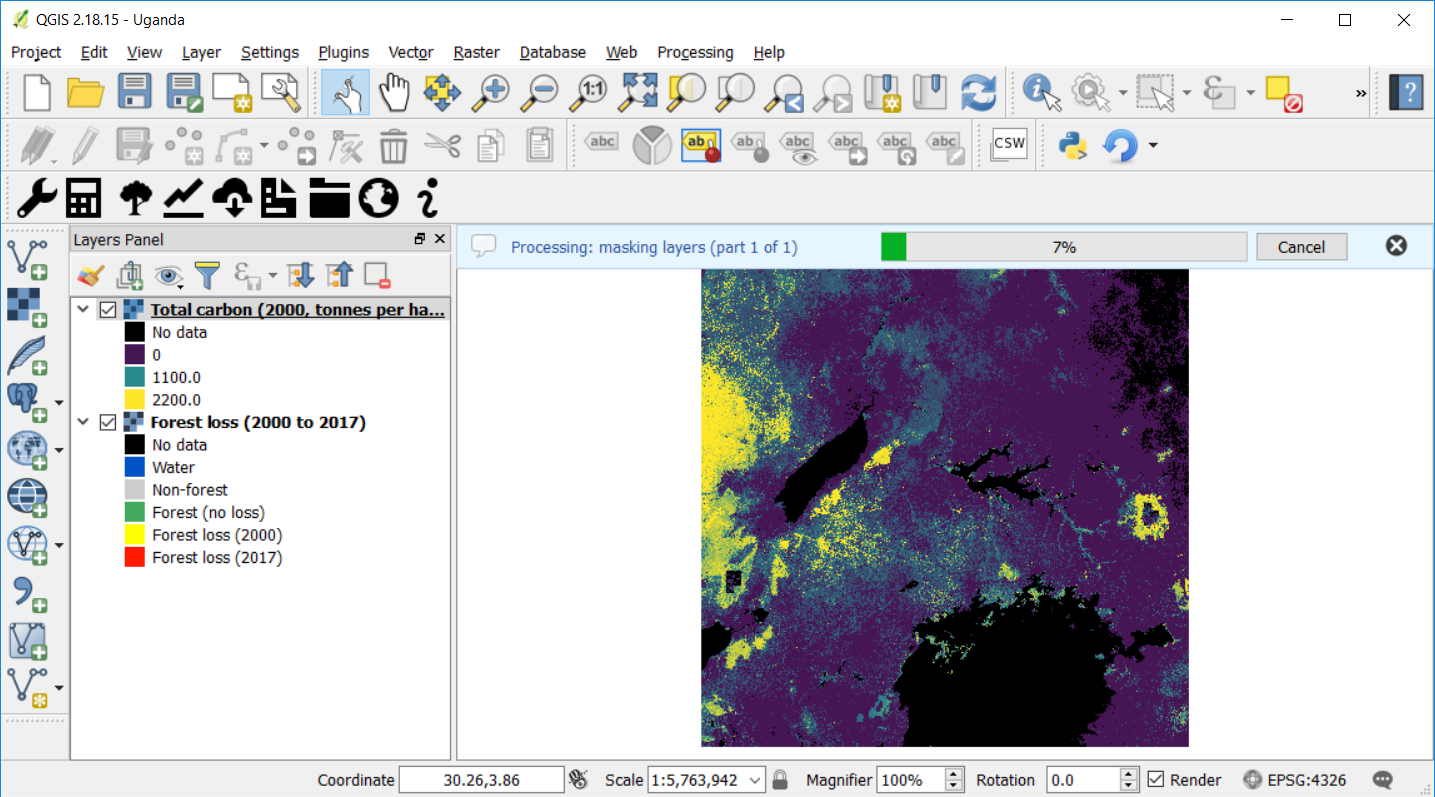Screen dimensions: 1435x797
Task: Toggle the Render checkbox in status bar
Action: [x=1156, y=780]
